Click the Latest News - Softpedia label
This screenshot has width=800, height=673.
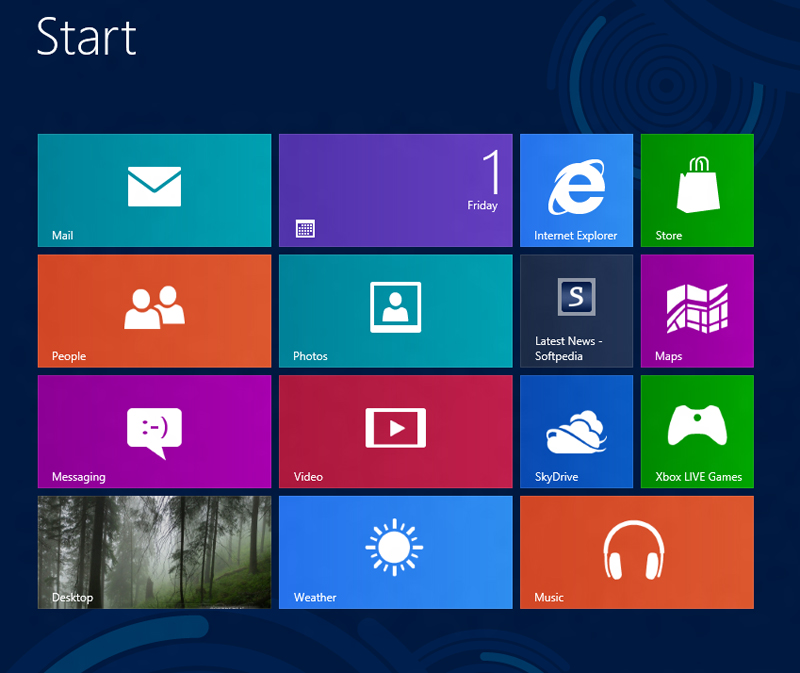[568, 348]
